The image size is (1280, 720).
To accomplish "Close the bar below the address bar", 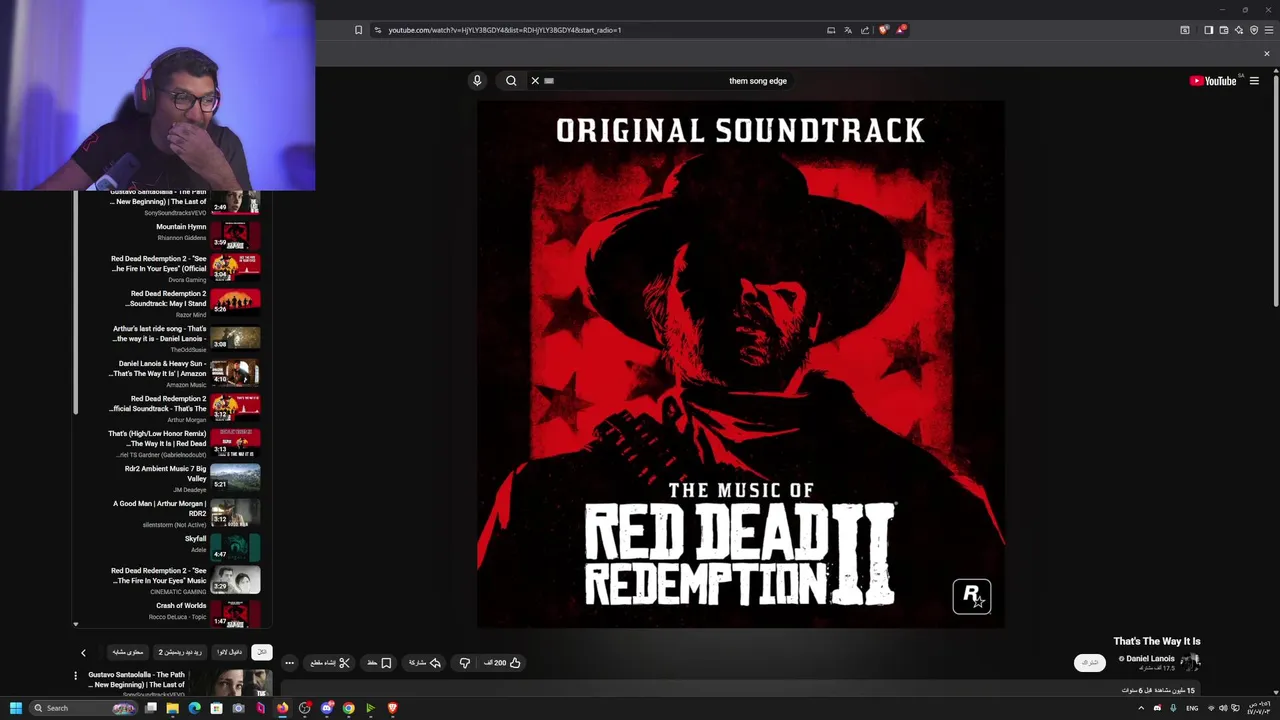I will (1267, 53).
